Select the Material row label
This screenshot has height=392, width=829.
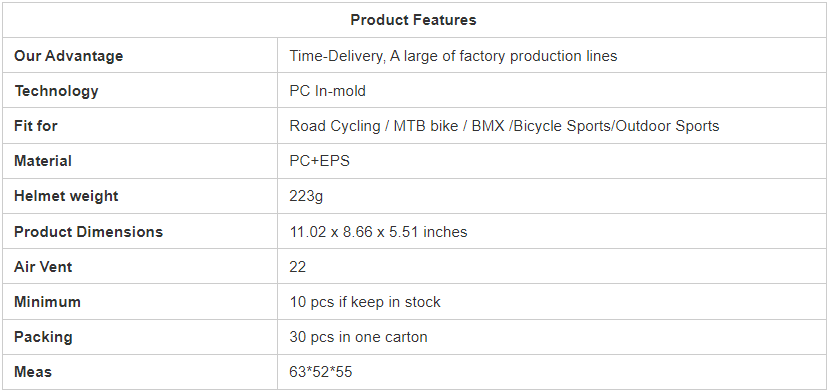43,161
